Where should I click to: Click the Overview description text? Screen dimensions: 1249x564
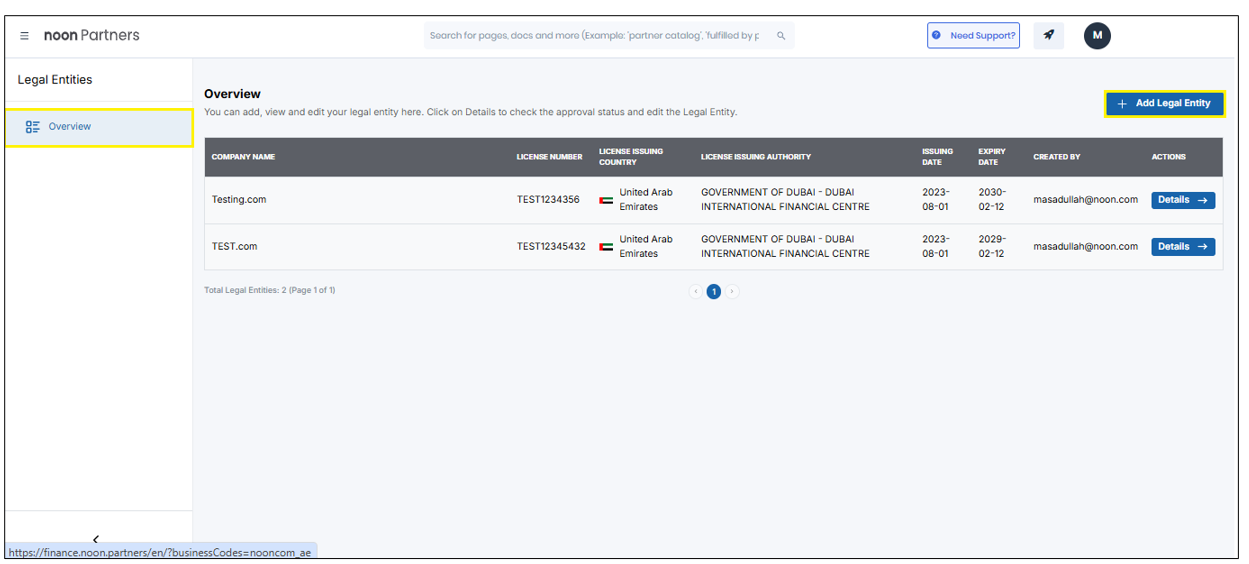470,112
